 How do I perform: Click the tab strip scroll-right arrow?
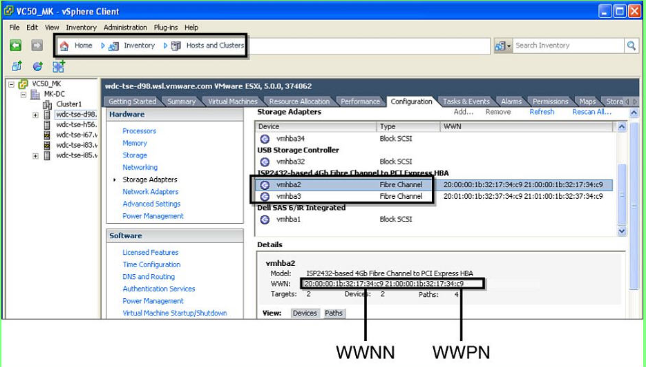click(635, 102)
